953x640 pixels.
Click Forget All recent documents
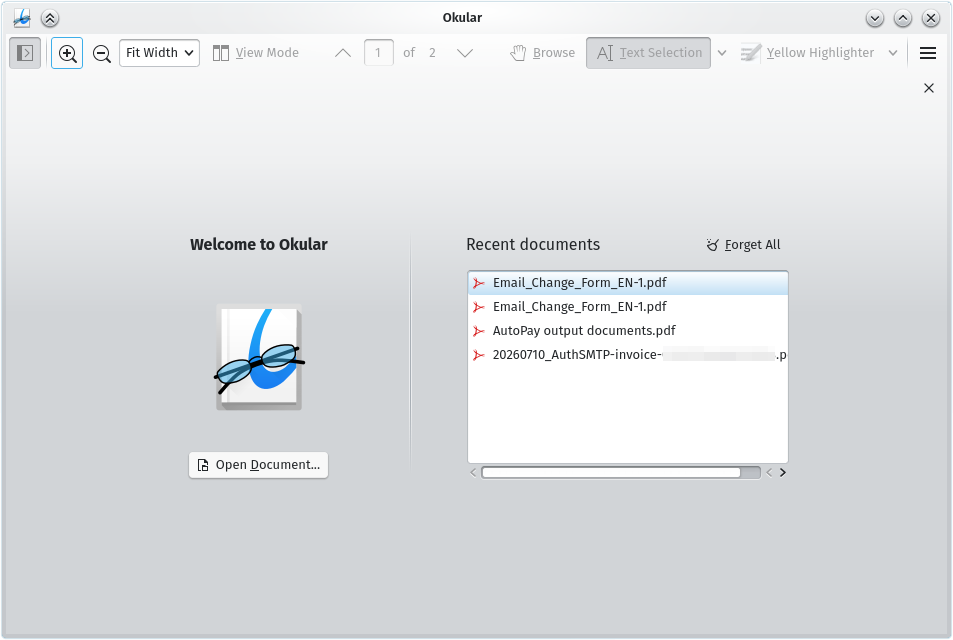click(x=743, y=244)
